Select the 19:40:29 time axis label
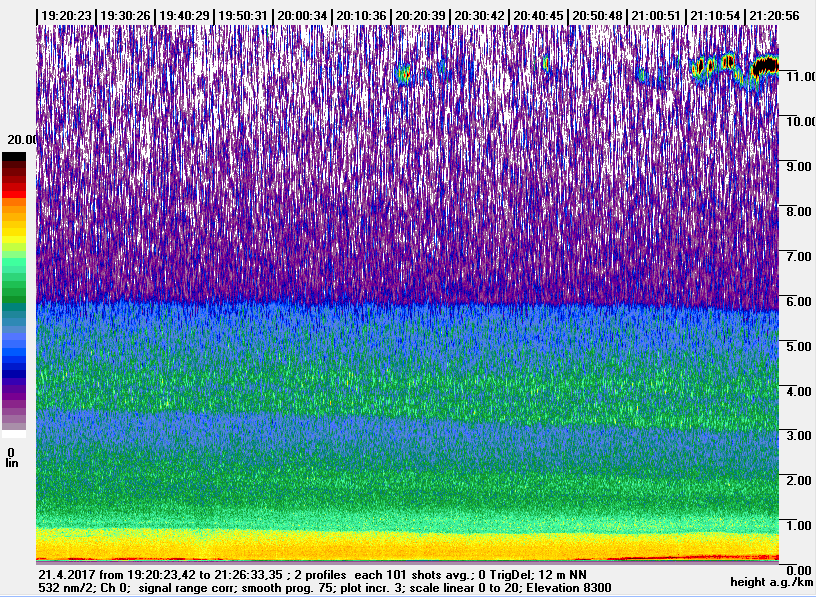The height and width of the screenshot is (597, 816). click(184, 16)
